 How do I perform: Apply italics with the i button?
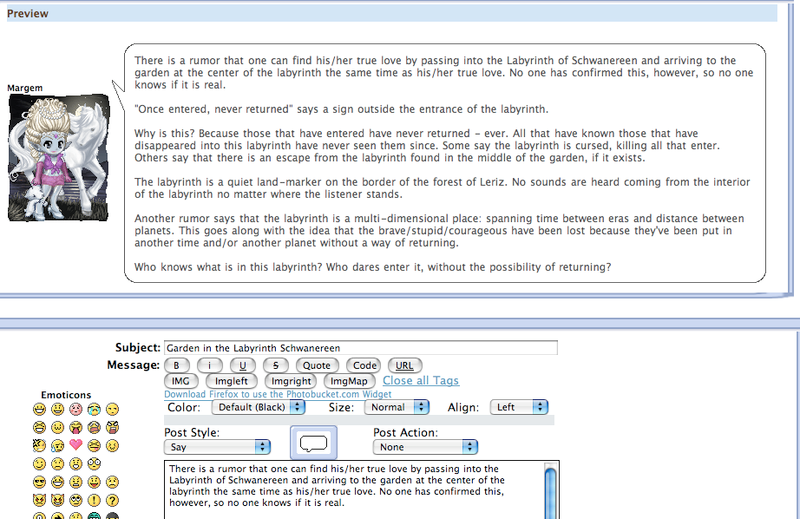210,365
